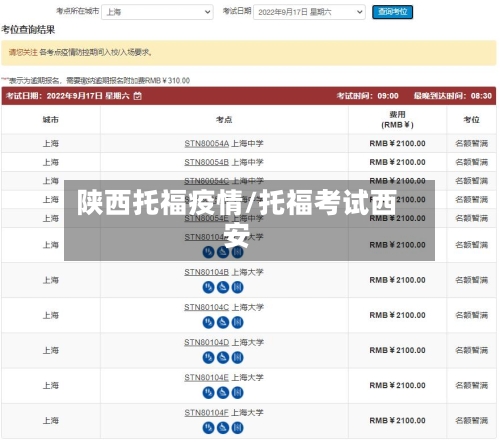Image resolution: width=500 pixels, height=442 pixels.
Task: Open the 考试日期 dropdown showing 2022年9月17日
Action: pyautogui.click(x=309, y=12)
